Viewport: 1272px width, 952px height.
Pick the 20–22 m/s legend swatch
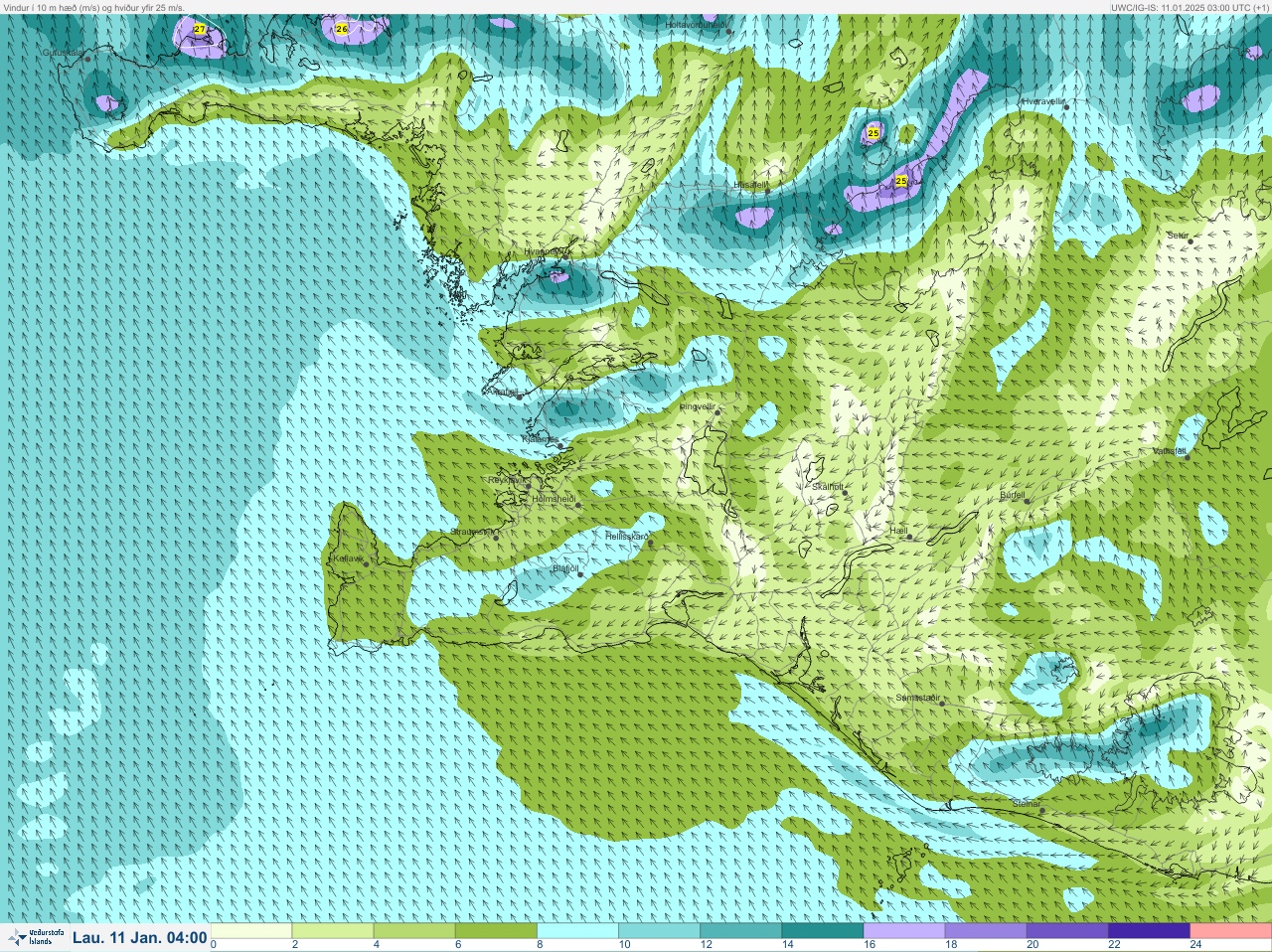click(x=1066, y=931)
